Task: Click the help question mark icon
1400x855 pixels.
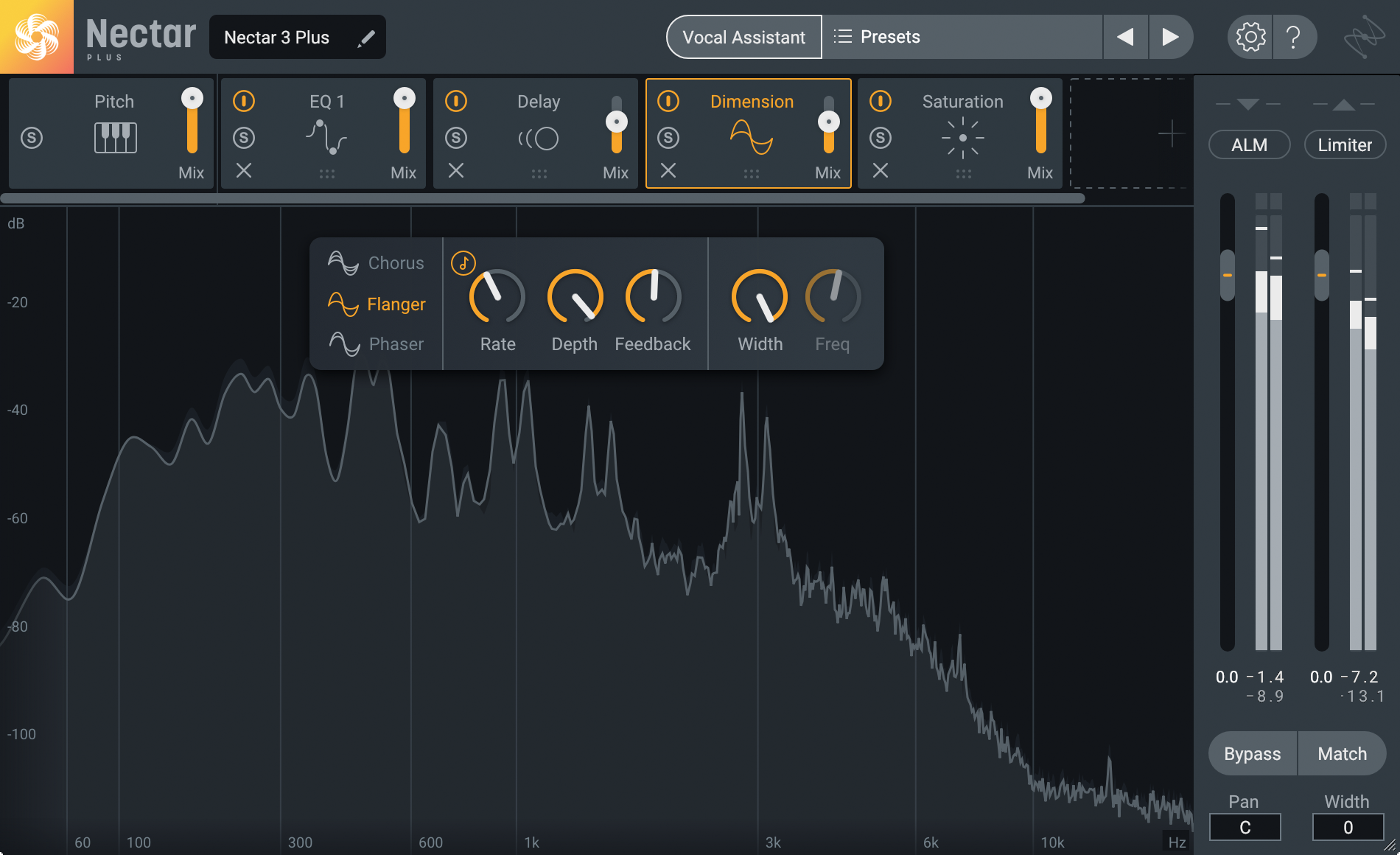Action: coord(1293,37)
